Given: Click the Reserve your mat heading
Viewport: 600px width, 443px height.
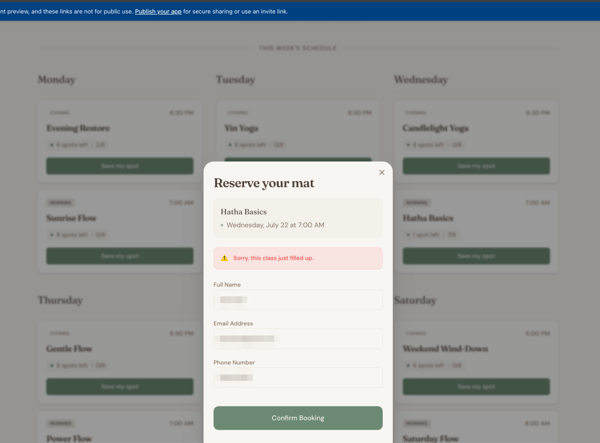Looking at the screenshot, I should point(264,183).
